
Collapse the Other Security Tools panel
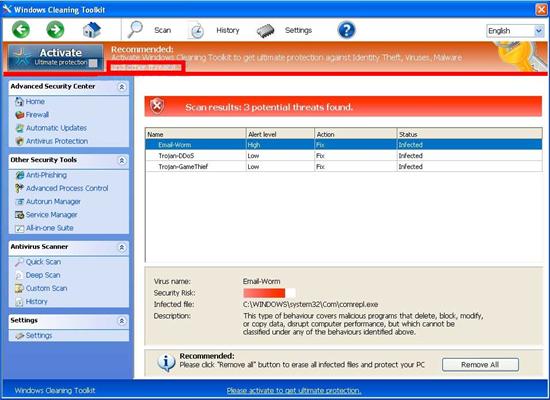[122, 160]
